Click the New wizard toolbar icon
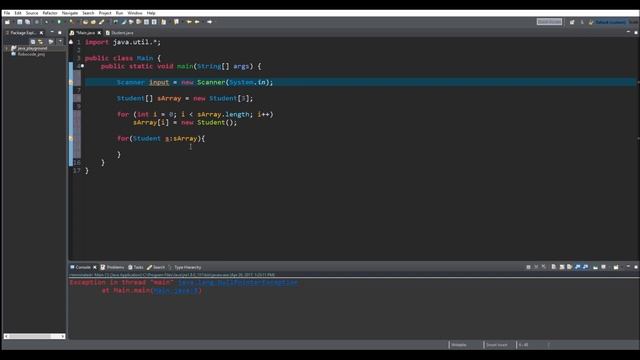640x360 pixels. pos(7,22)
